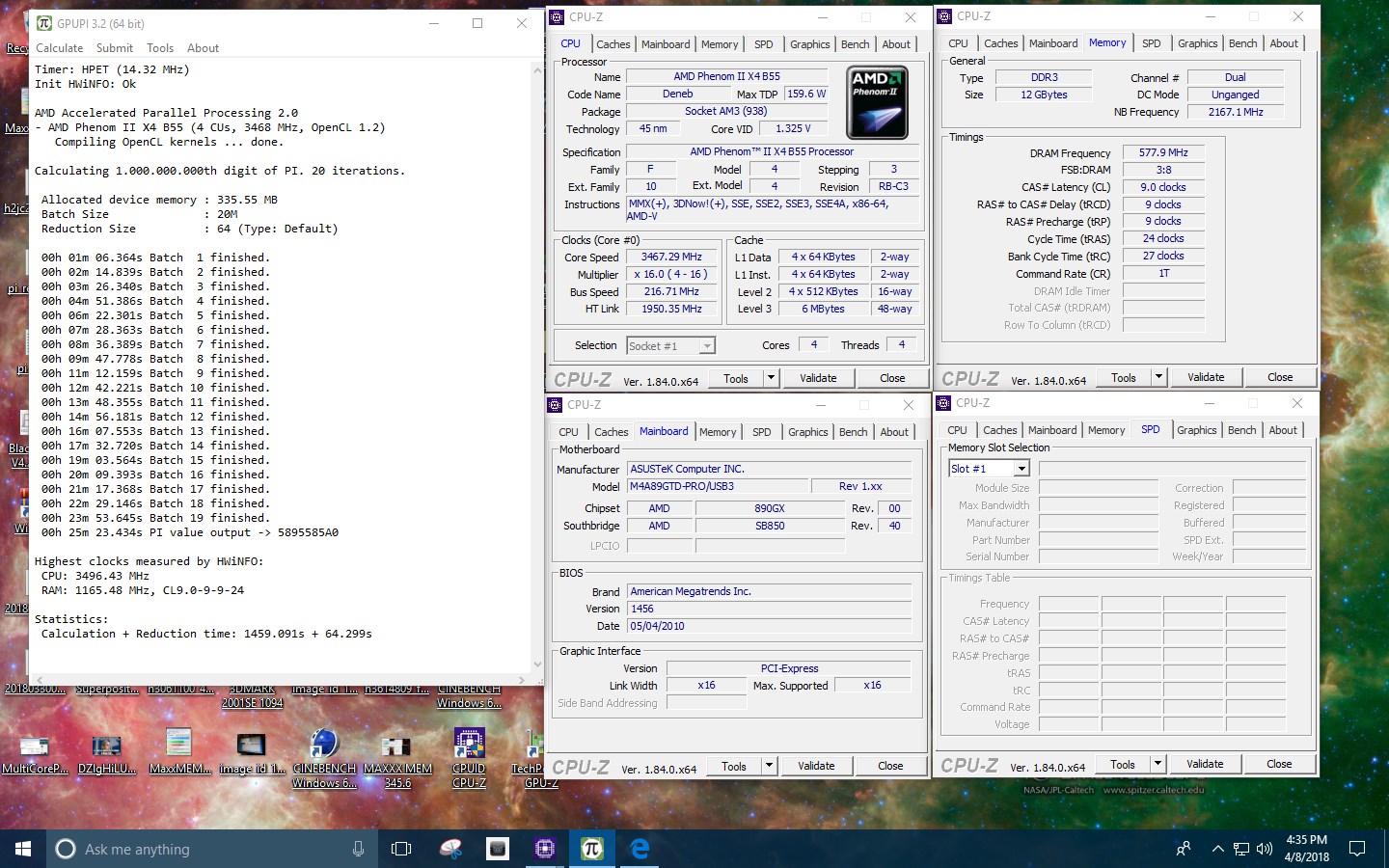Click the DRAM Frequency value 577.9 MHz
This screenshot has height=868, width=1389.
point(1163,152)
